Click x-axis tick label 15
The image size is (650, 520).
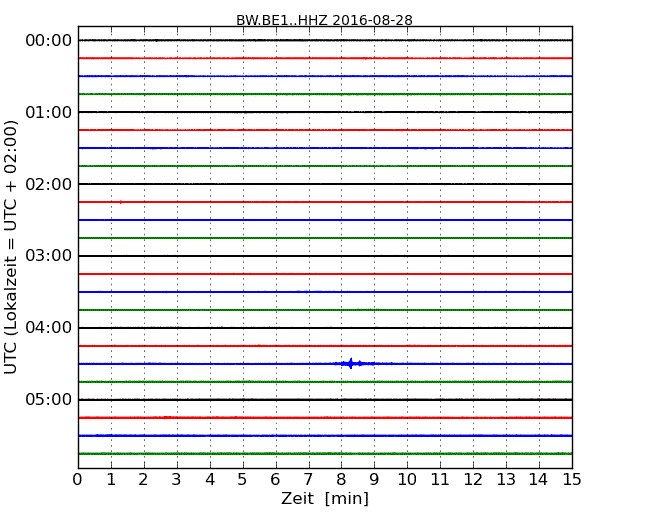pyautogui.click(x=572, y=480)
